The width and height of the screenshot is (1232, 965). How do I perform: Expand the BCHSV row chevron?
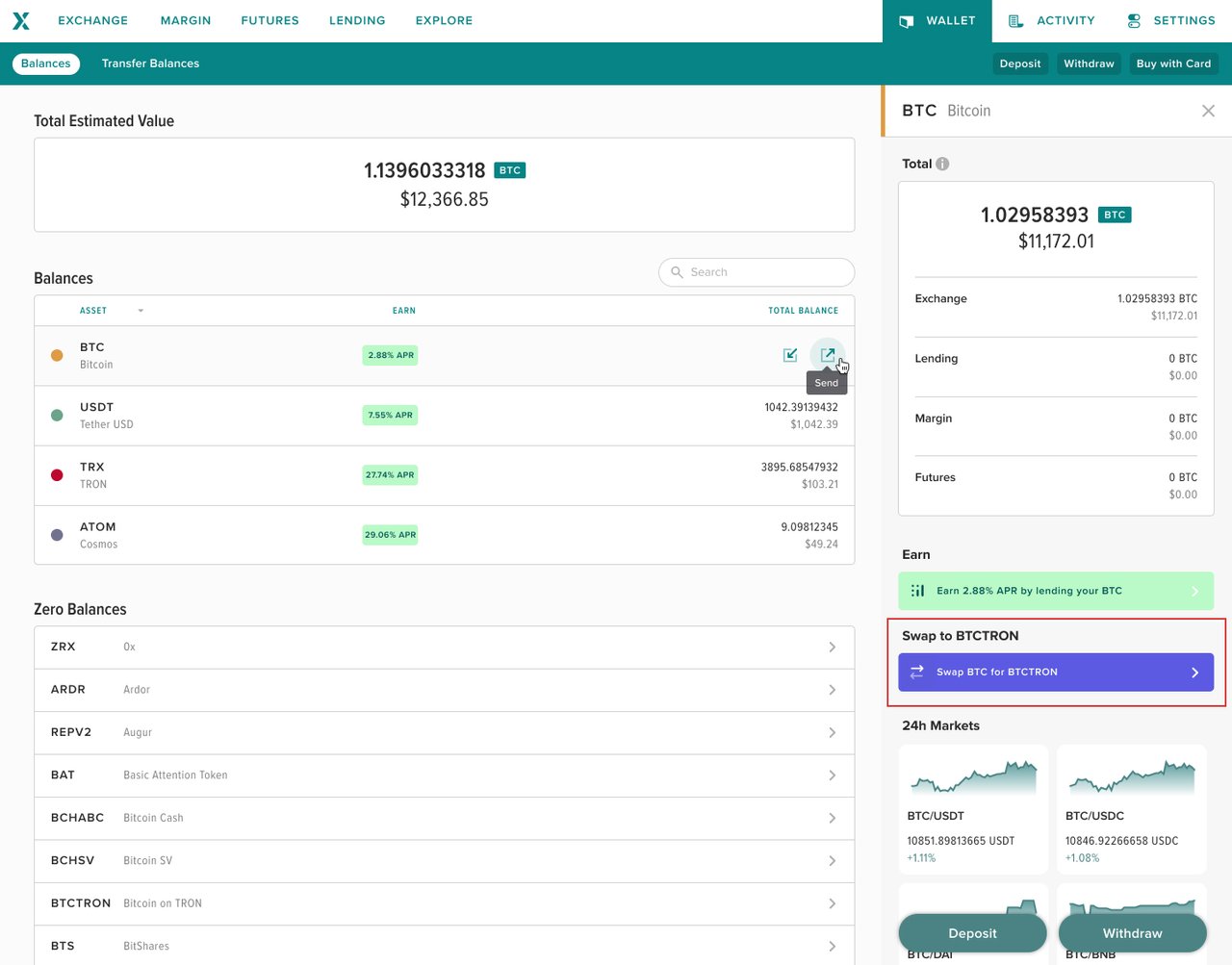click(x=832, y=860)
